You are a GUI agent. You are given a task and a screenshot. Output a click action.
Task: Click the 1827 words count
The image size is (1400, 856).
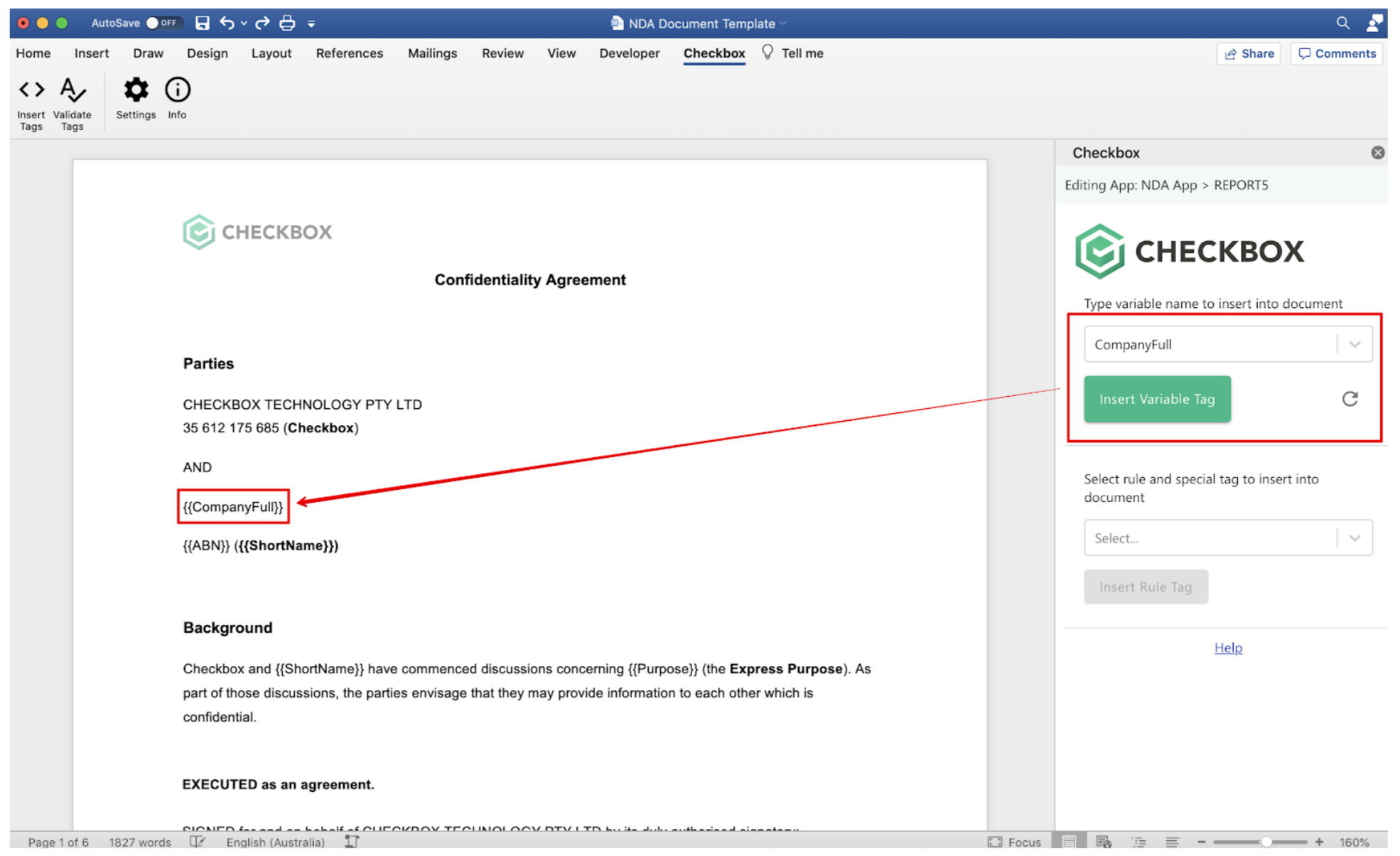point(140,842)
